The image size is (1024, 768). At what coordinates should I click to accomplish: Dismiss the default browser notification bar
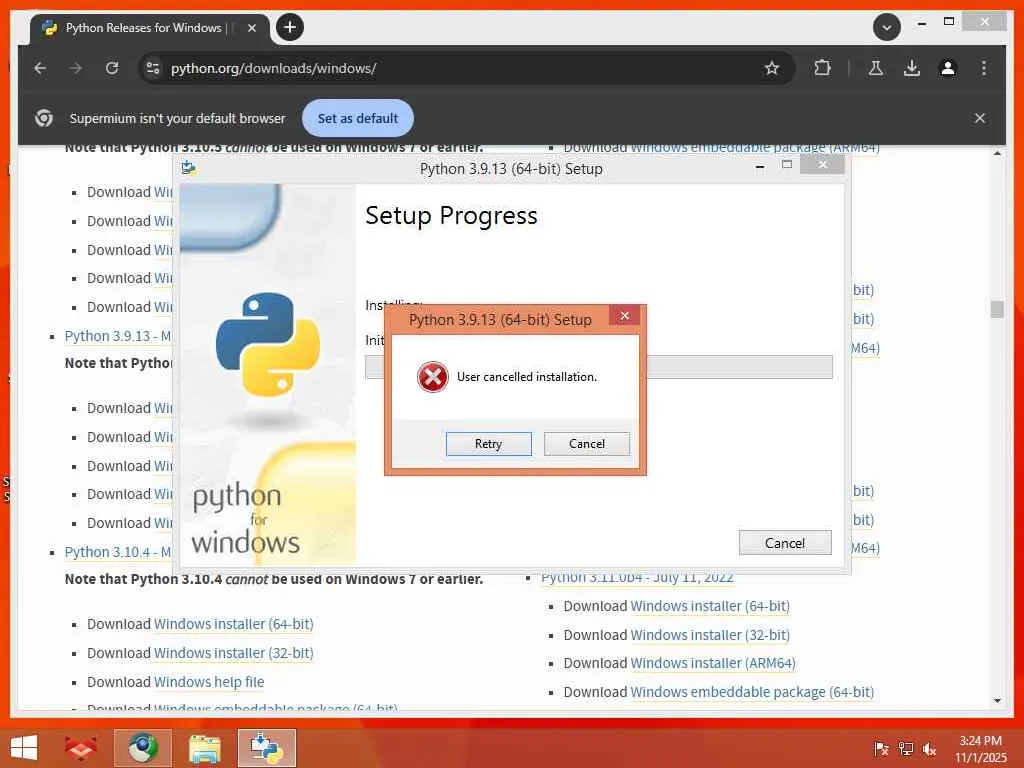[x=980, y=118]
